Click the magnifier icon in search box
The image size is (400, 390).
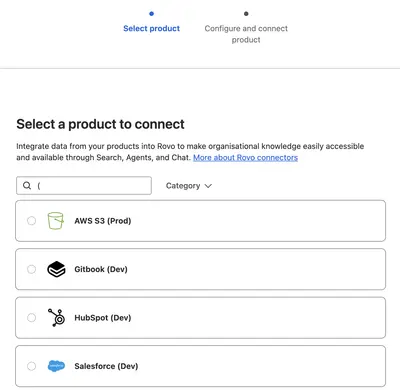[x=27, y=186]
